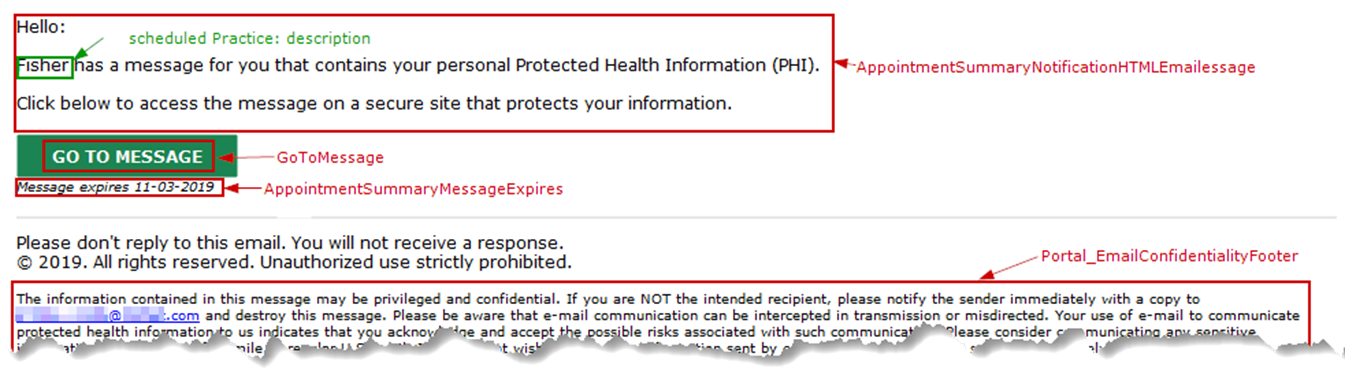Image resolution: width=1345 pixels, height=368 pixels.
Task: Click the 'Message expires 11-03-2019' text
Action: pyautogui.click(x=116, y=187)
